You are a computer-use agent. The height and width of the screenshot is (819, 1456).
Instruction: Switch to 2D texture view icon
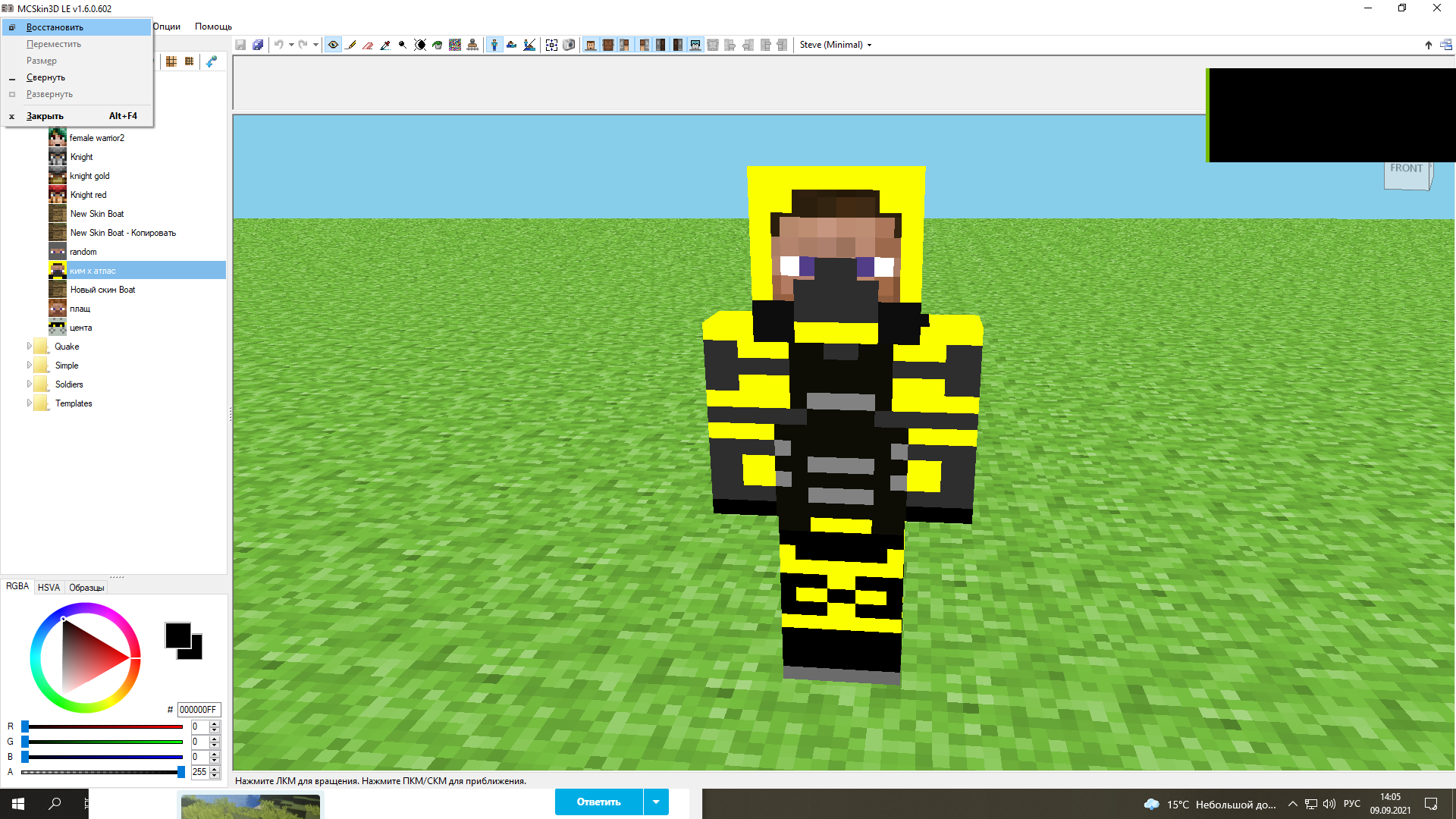(512, 45)
